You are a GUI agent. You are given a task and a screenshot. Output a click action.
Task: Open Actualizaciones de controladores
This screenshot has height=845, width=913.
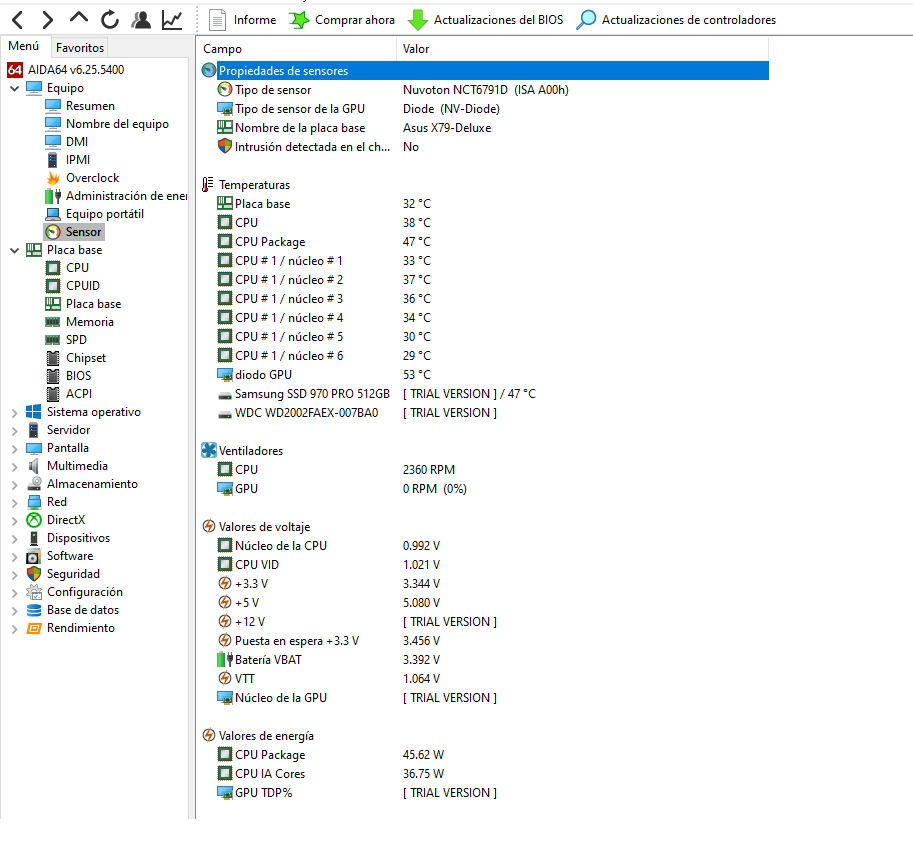[x=676, y=20]
